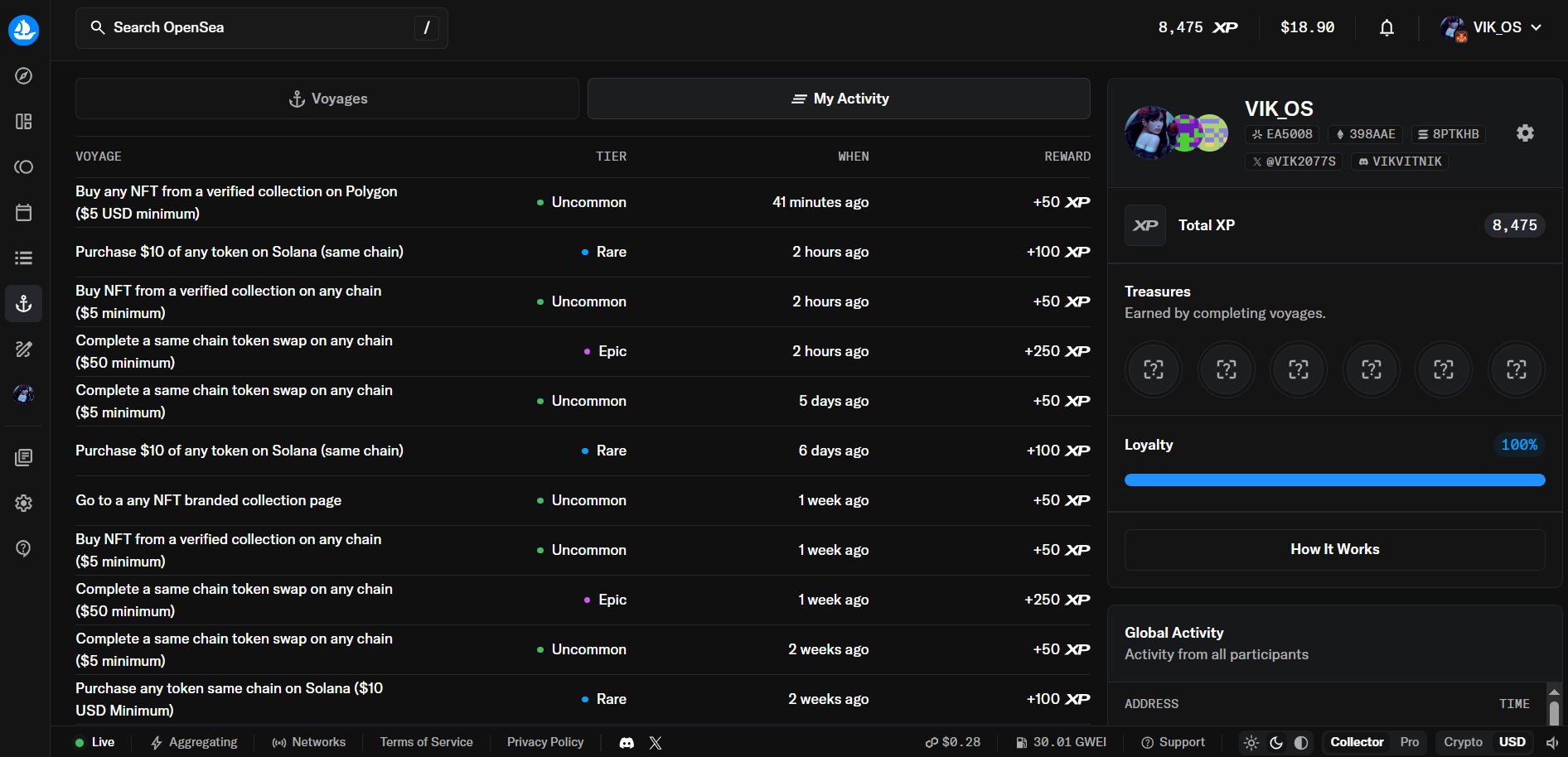Focus the Search OpenSea field
This screenshot has height=757, width=1568.
pyautogui.click(x=262, y=28)
